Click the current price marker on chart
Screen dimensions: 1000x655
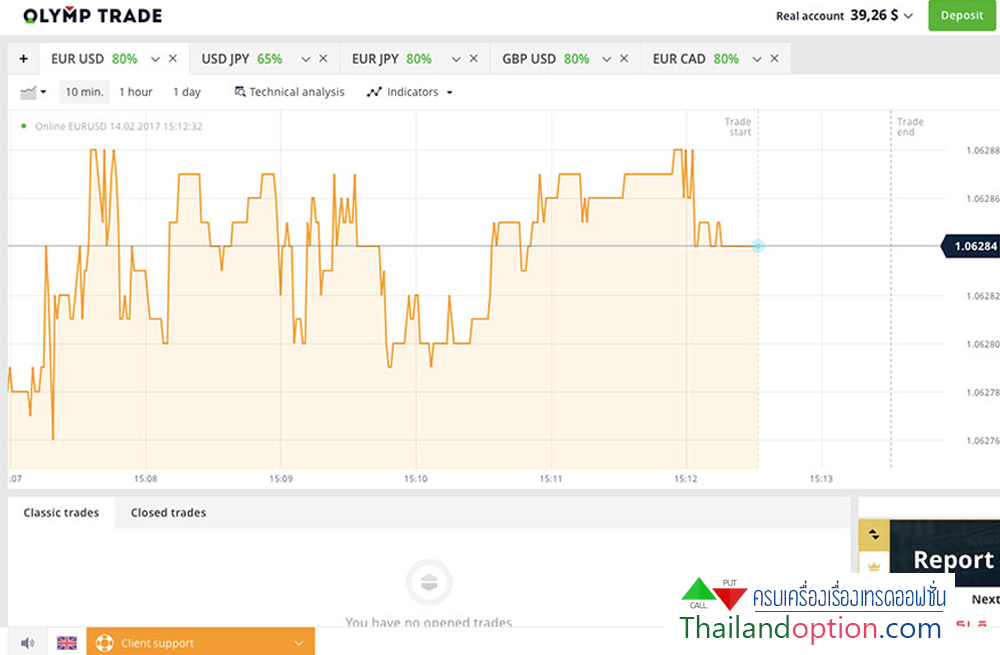[758, 246]
